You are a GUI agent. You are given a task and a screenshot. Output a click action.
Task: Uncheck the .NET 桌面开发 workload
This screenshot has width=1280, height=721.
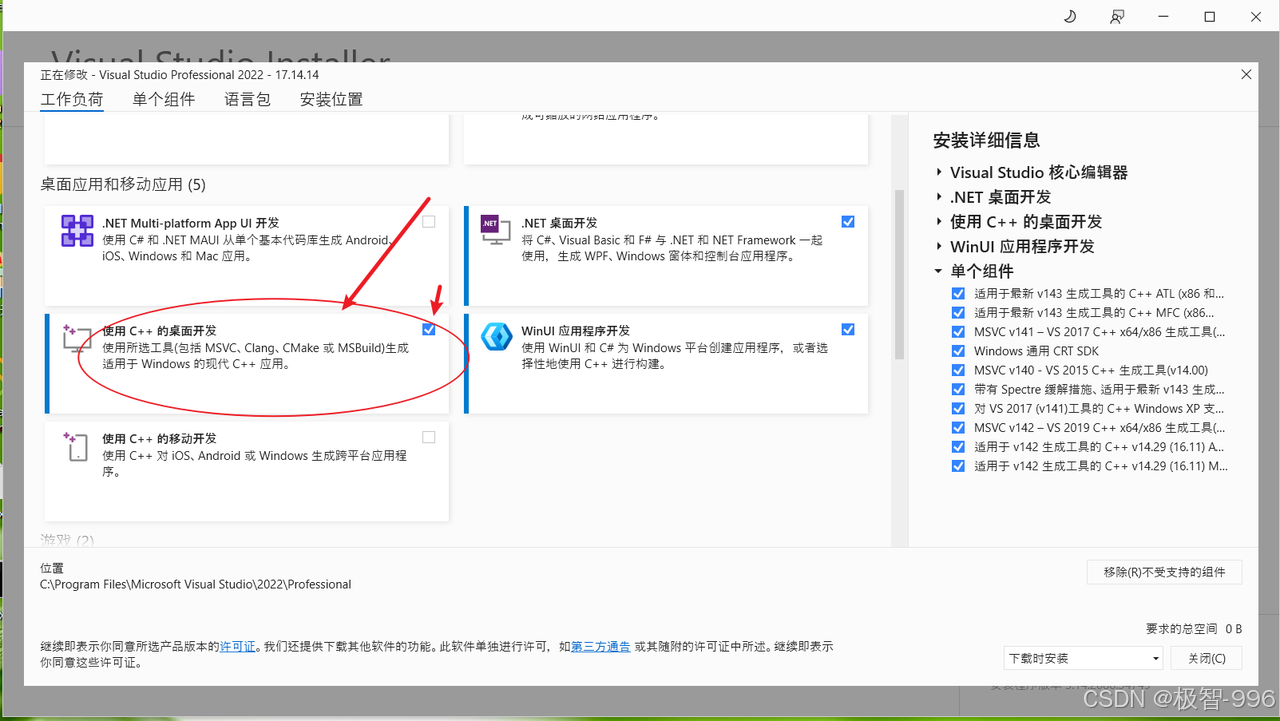848,222
